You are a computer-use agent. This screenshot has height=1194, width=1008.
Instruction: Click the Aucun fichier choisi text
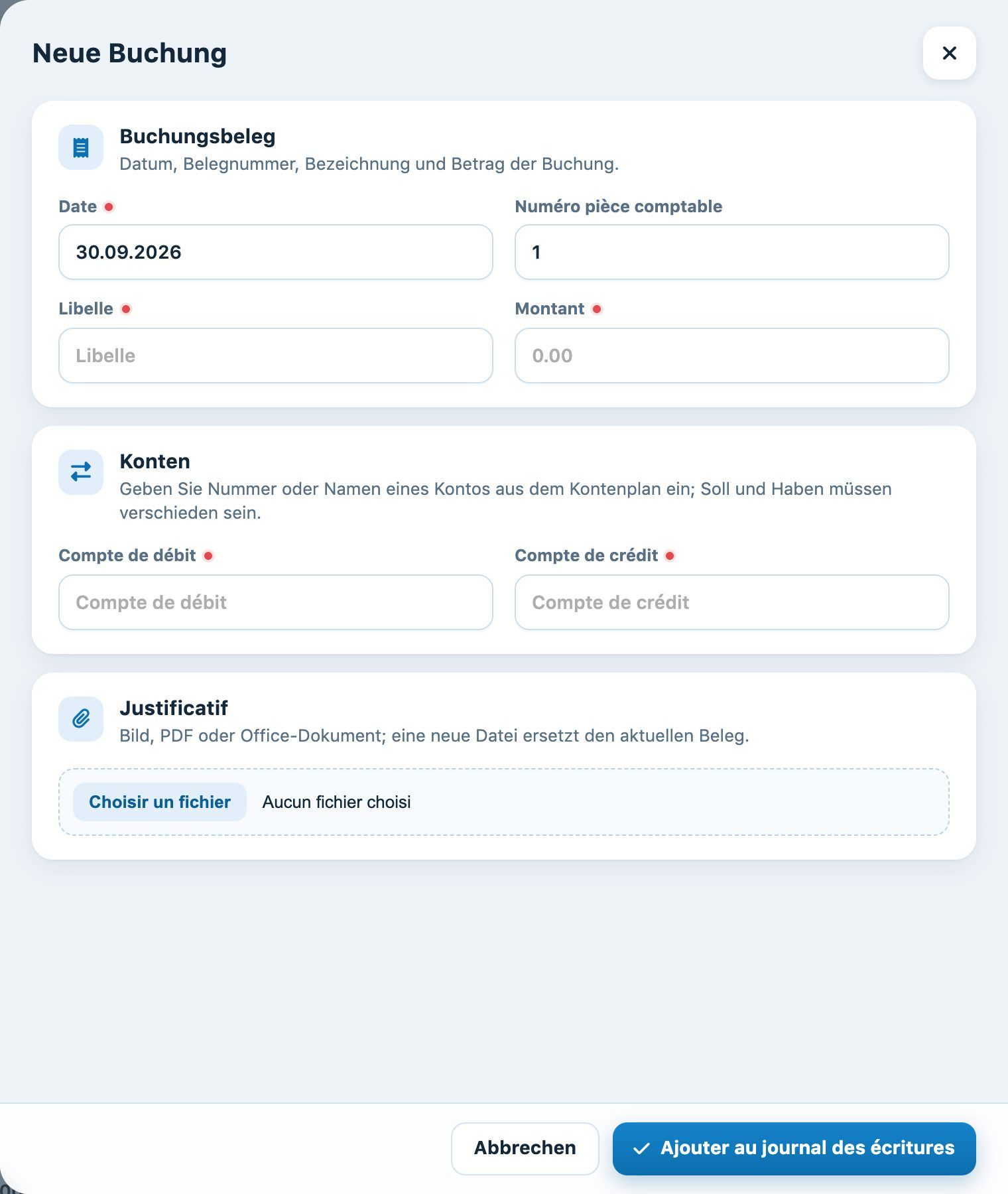pyautogui.click(x=337, y=802)
